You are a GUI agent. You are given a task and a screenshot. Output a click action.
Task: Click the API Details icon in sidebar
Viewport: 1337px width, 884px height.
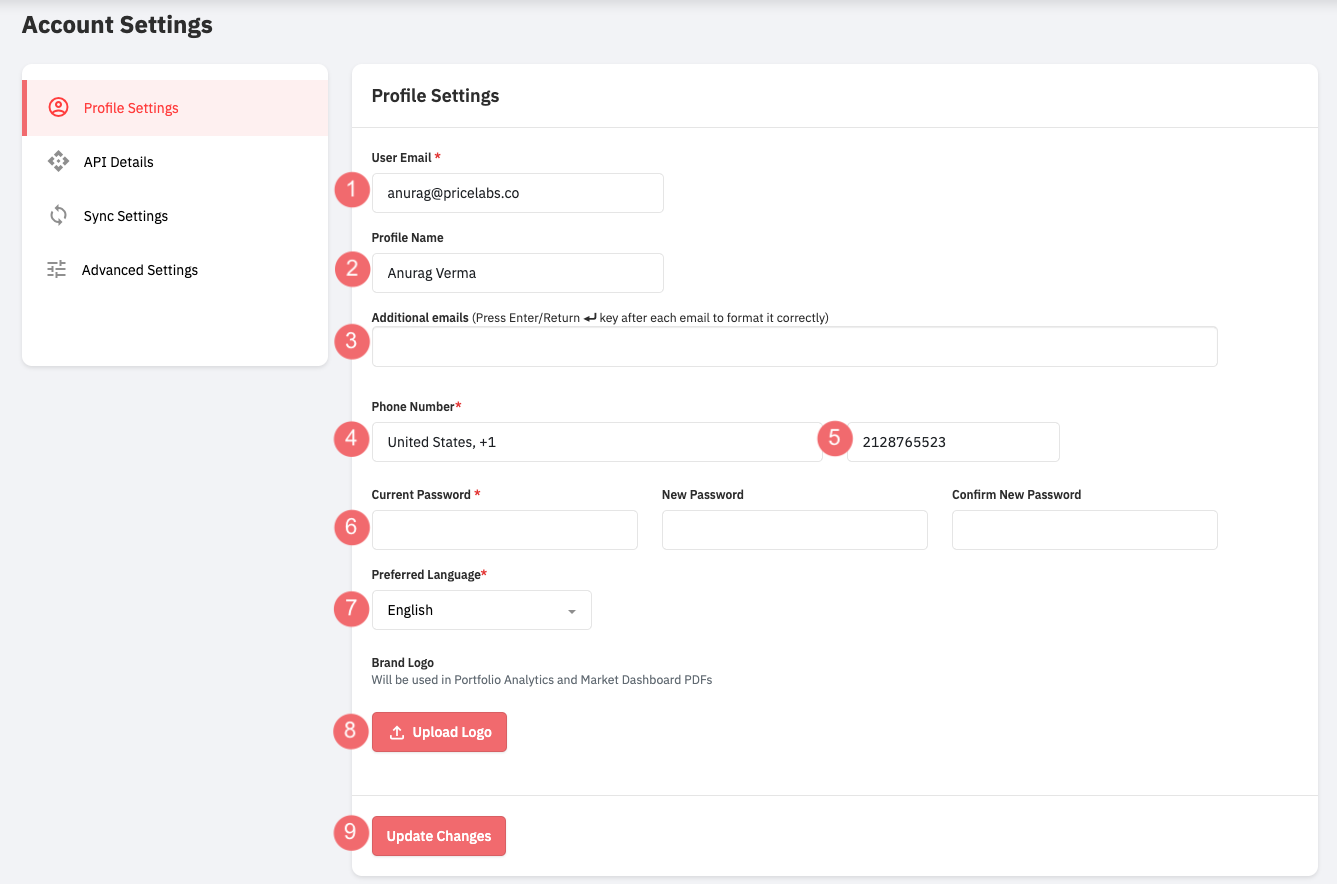(58, 161)
